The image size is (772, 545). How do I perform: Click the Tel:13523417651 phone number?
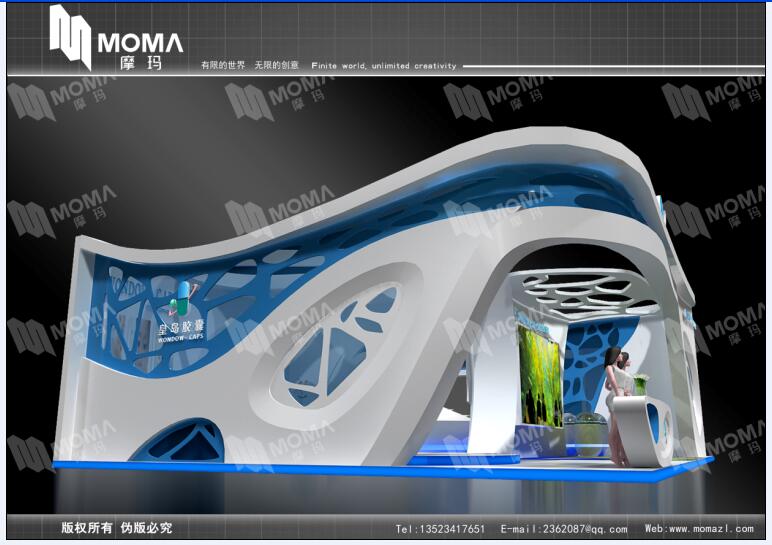pyautogui.click(x=440, y=529)
